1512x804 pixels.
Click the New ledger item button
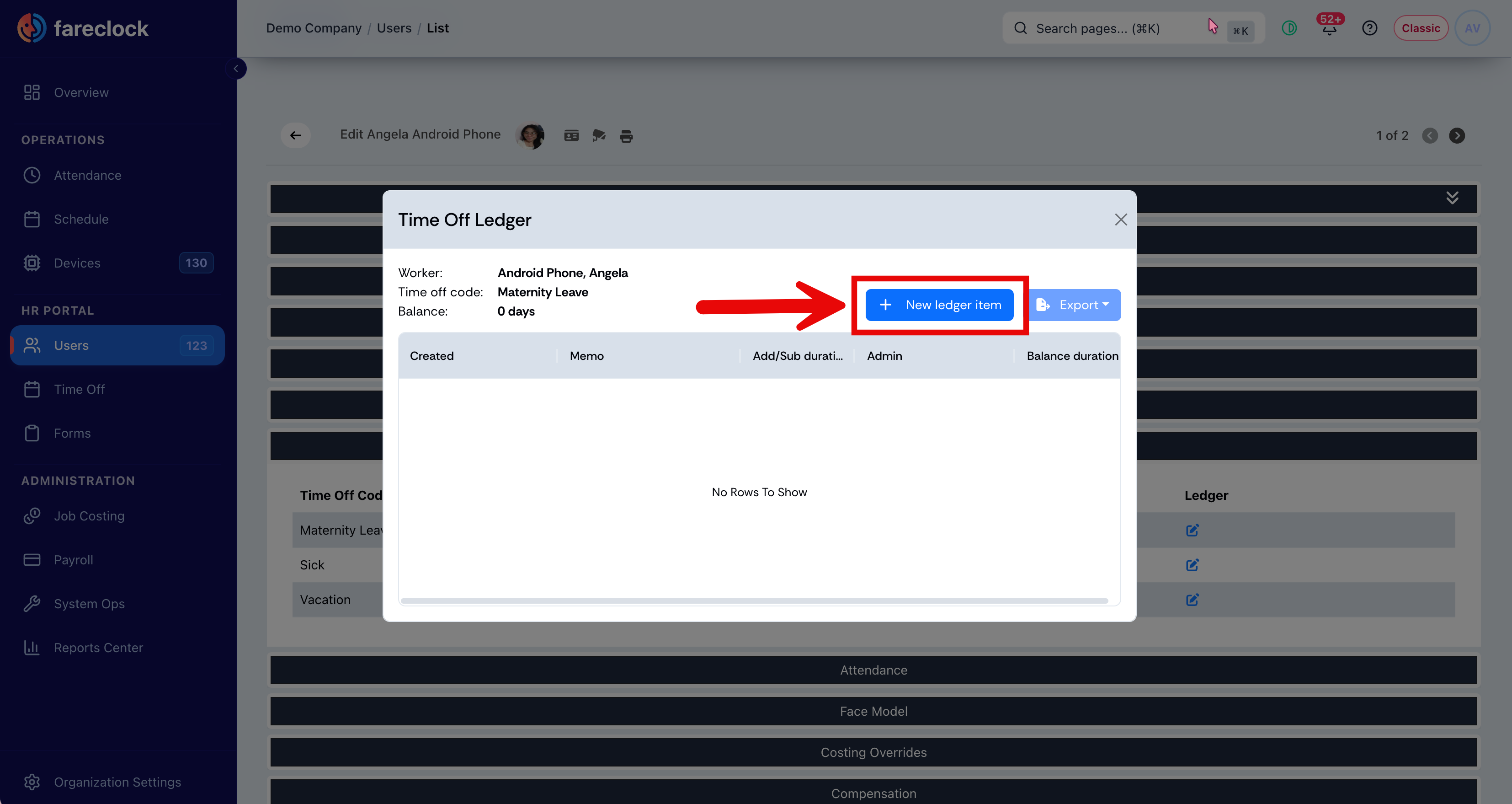point(939,305)
